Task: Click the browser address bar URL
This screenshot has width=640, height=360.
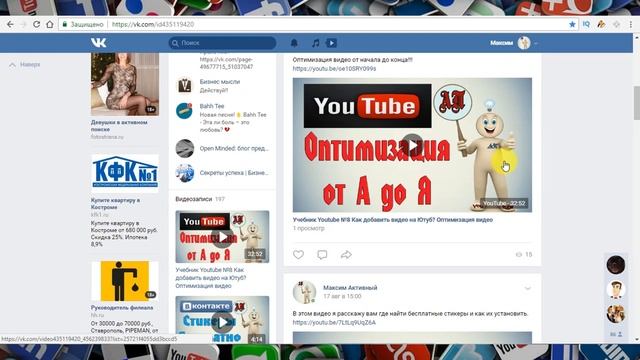Action: (x=153, y=24)
